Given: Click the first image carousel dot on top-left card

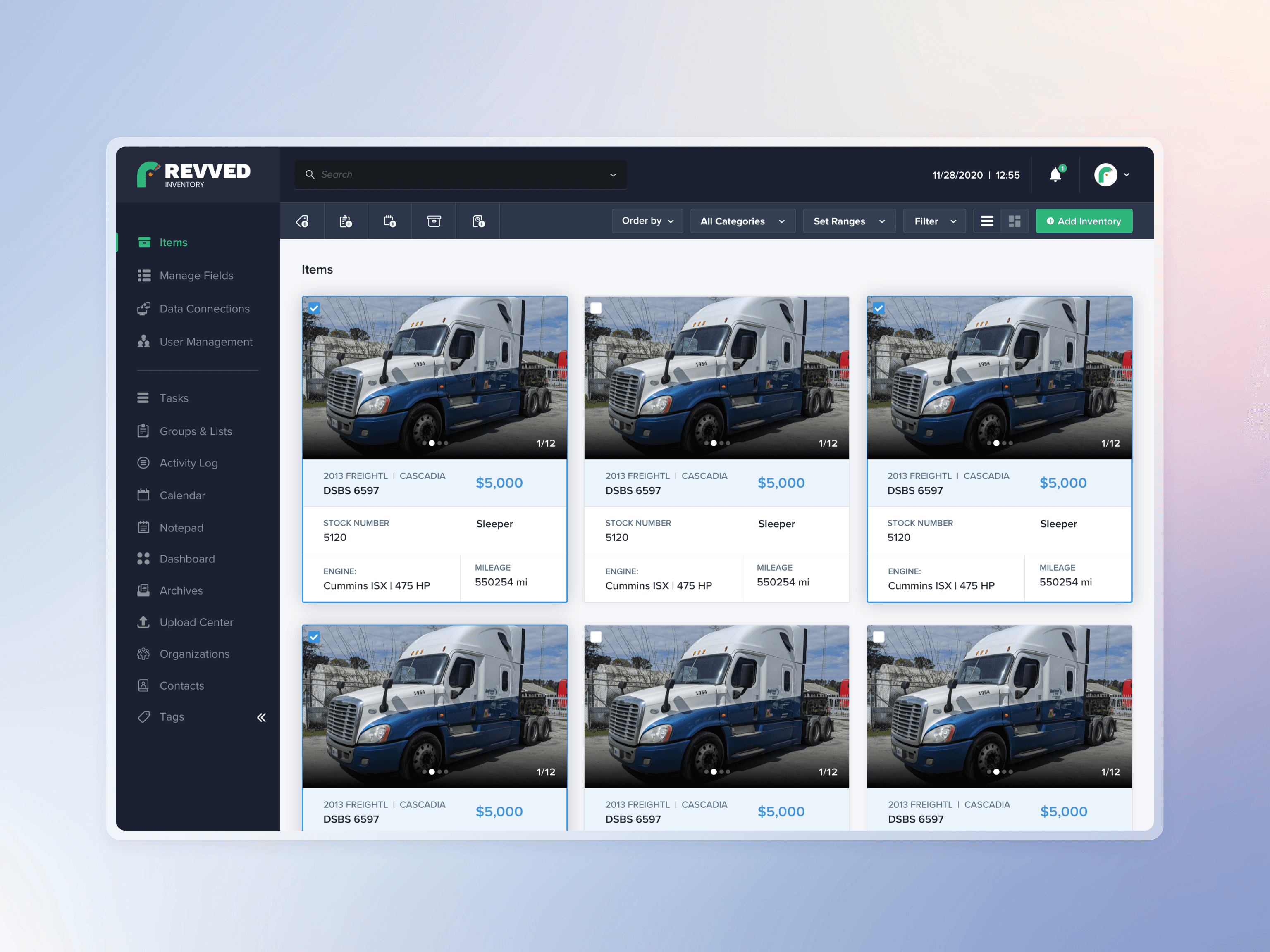Looking at the screenshot, I should (424, 443).
